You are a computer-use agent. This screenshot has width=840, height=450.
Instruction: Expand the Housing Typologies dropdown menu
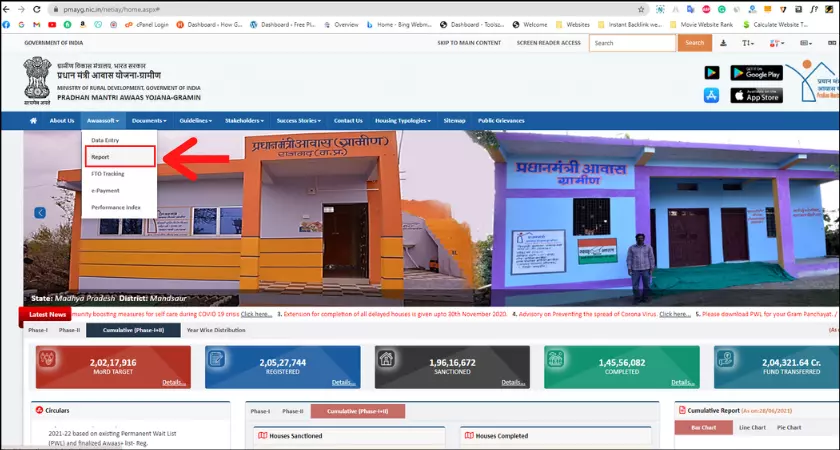[x=403, y=121]
